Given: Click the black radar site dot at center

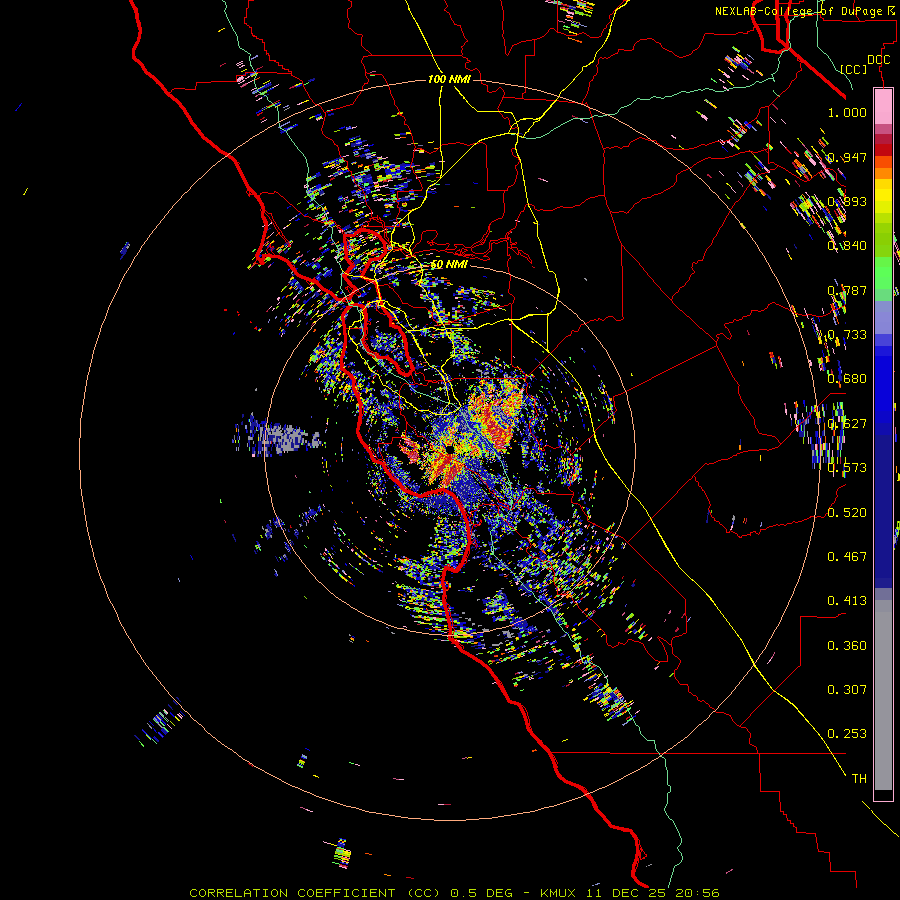Looking at the screenshot, I should pyautogui.click(x=449, y=449).
